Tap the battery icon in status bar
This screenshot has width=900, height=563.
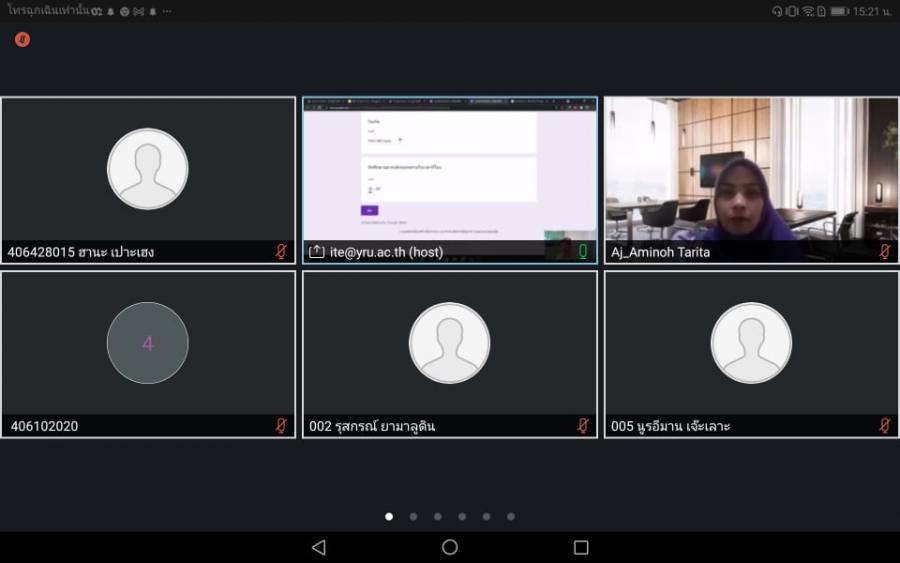click(x=838, y=11)
